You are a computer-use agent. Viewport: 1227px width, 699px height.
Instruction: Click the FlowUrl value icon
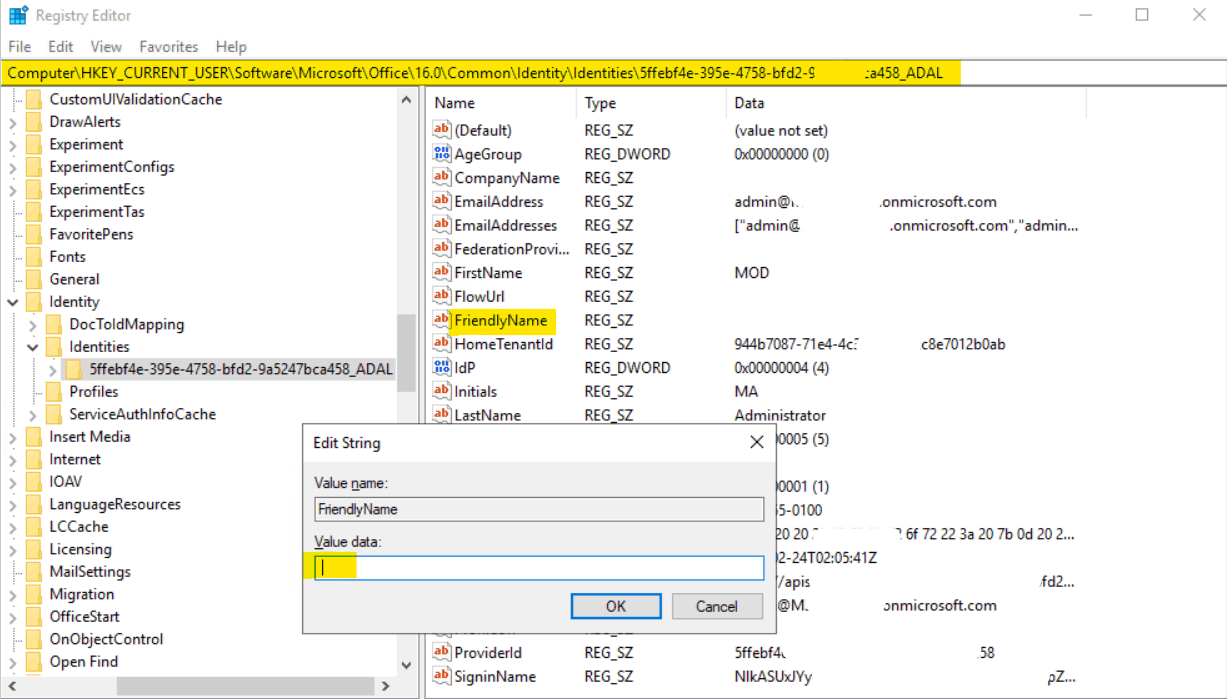coord(442,296)
